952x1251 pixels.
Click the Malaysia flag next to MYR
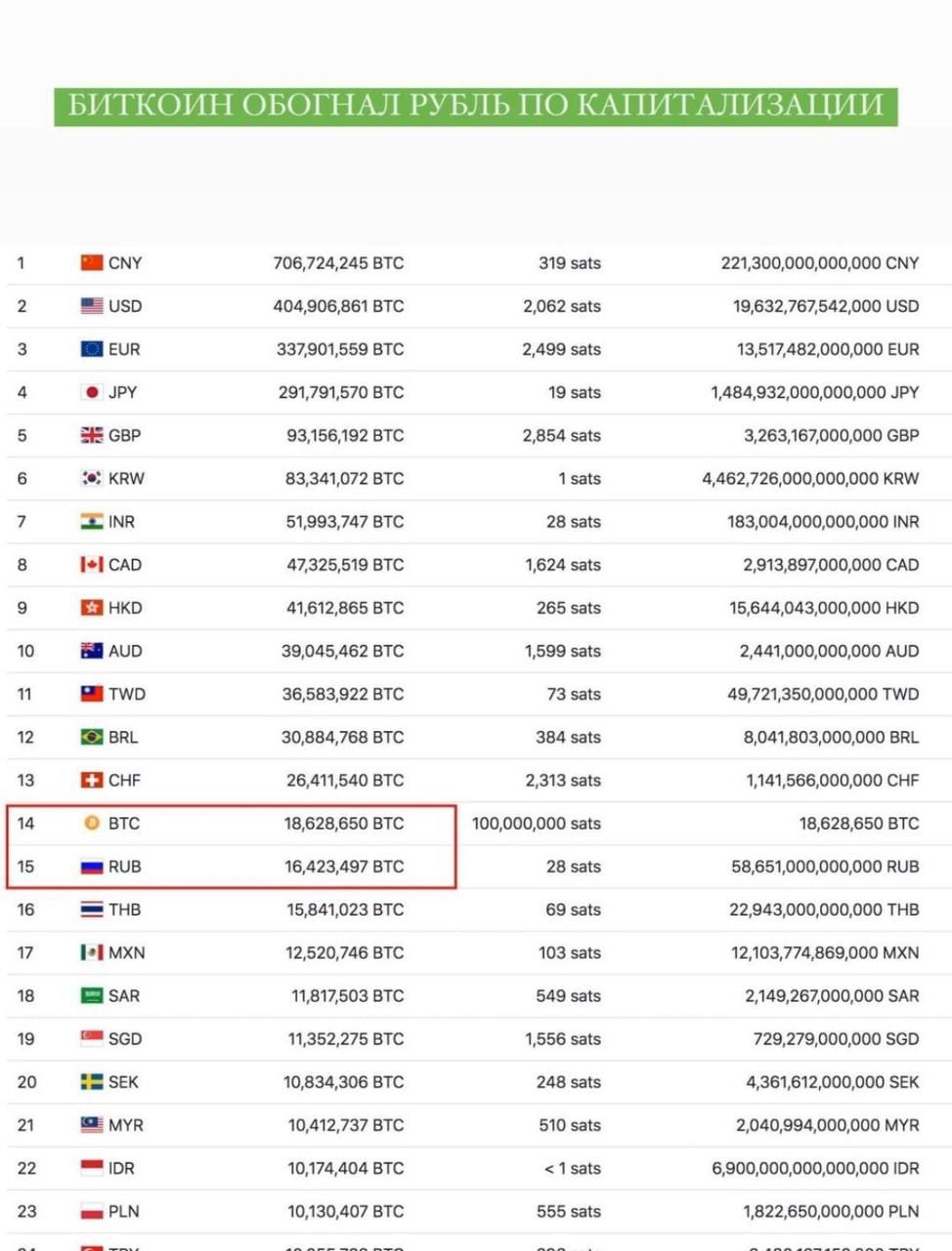(92, 1124)
